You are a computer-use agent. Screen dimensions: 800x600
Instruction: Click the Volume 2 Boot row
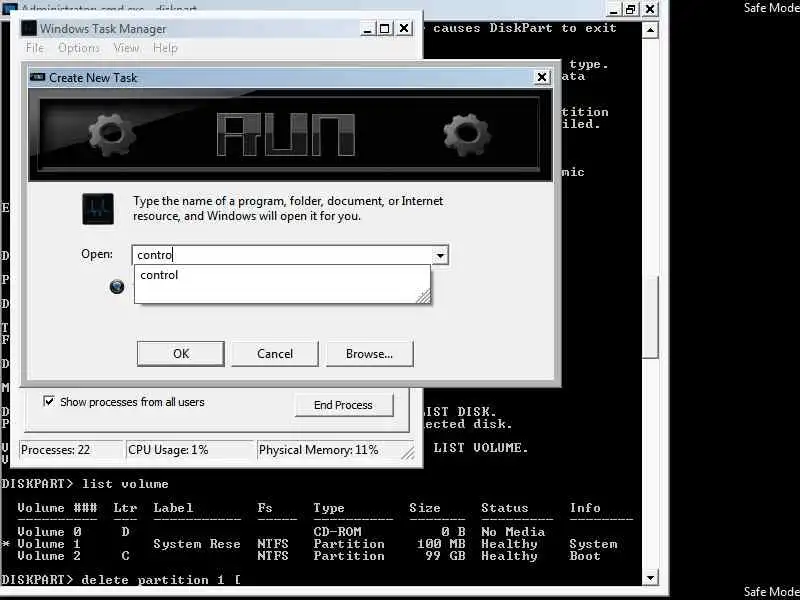(x=309, y=556)
